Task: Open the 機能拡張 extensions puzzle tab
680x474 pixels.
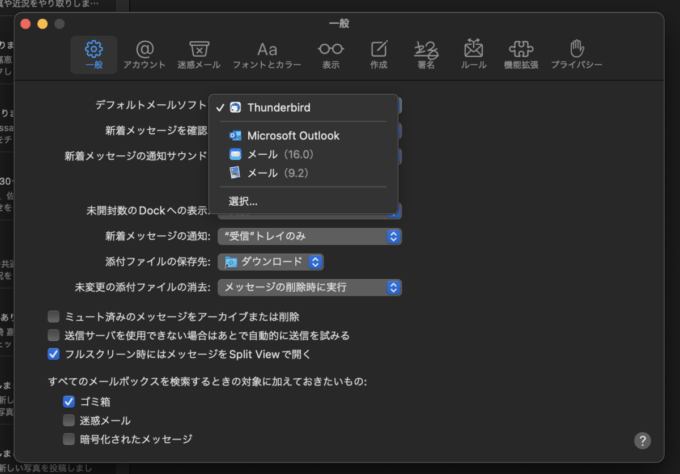Action: 521,55
